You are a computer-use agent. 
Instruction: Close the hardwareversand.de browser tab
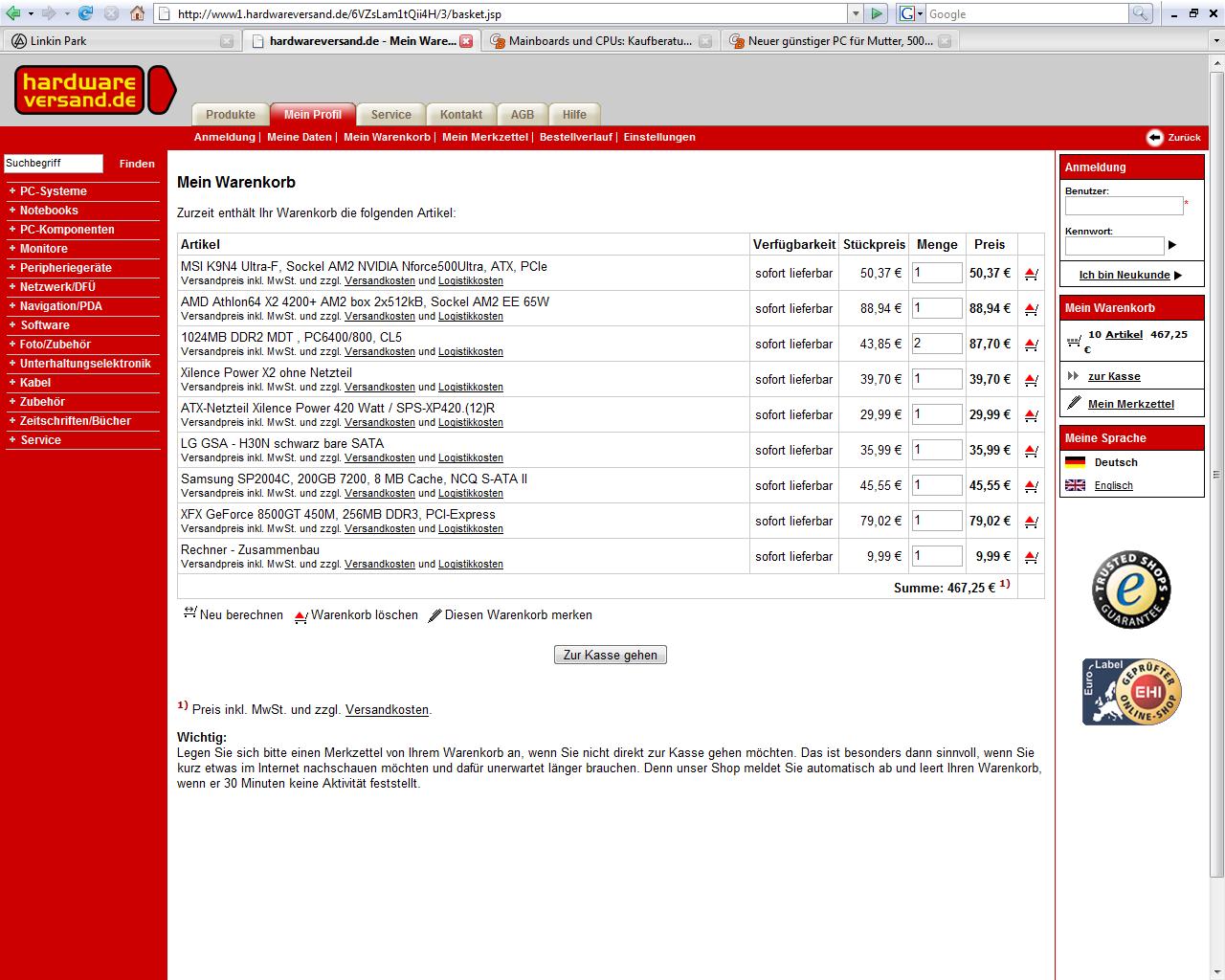(466, 41)
